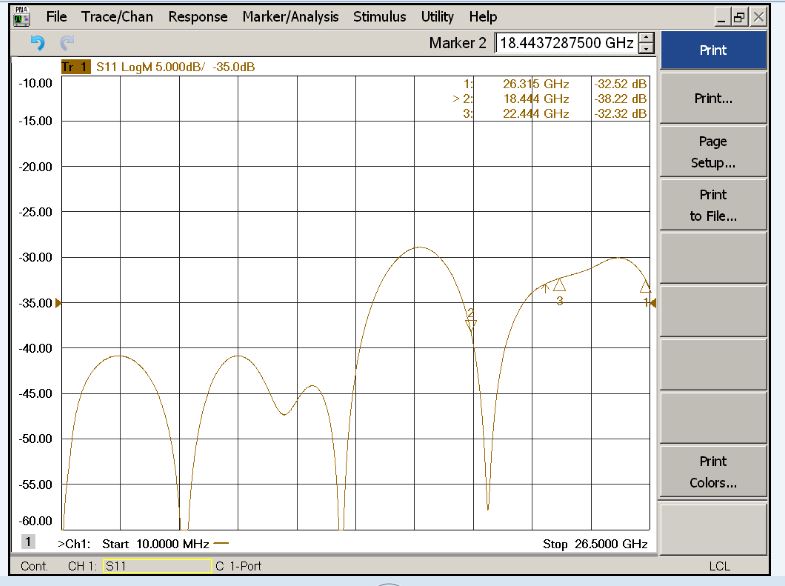The height and width of the screenshot is (586, 785).
Task: Click Print to File... softkey
Action: point(713,205)
